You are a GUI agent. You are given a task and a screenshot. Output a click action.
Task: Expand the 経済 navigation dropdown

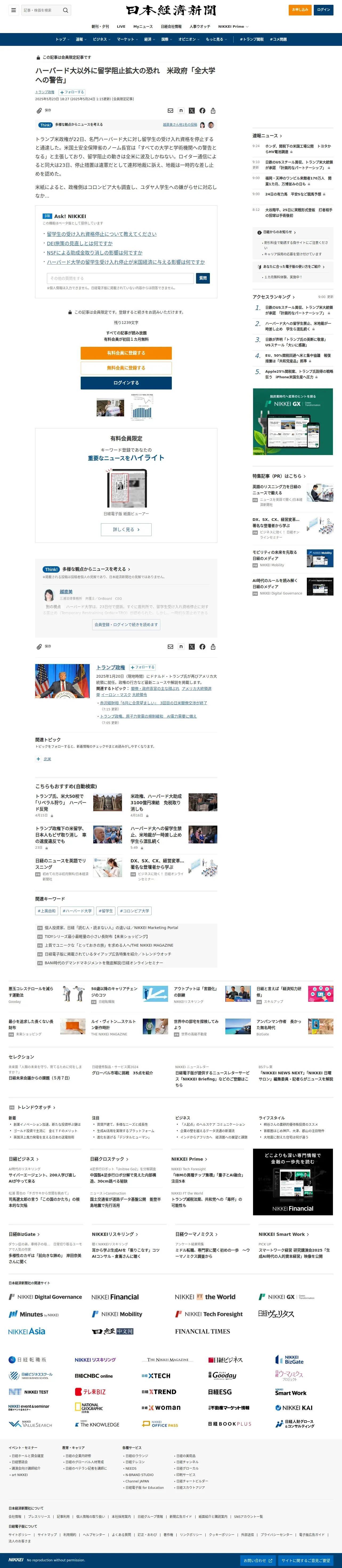click(x=149, y=39)
